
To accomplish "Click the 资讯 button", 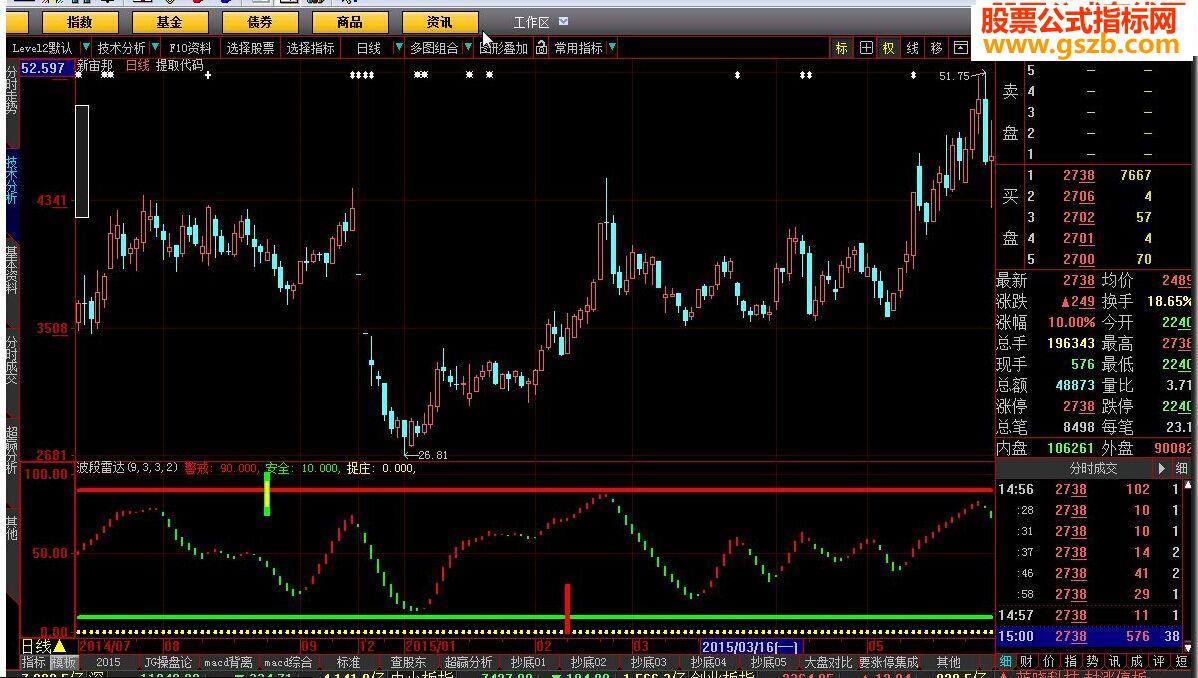I will click(439, 22).
